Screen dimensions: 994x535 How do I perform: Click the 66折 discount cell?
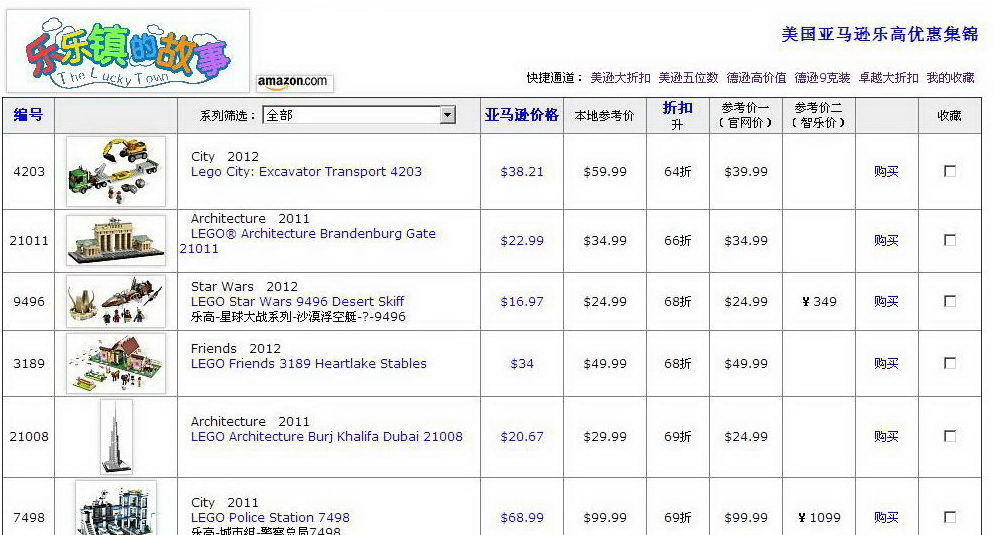[678, 240]
